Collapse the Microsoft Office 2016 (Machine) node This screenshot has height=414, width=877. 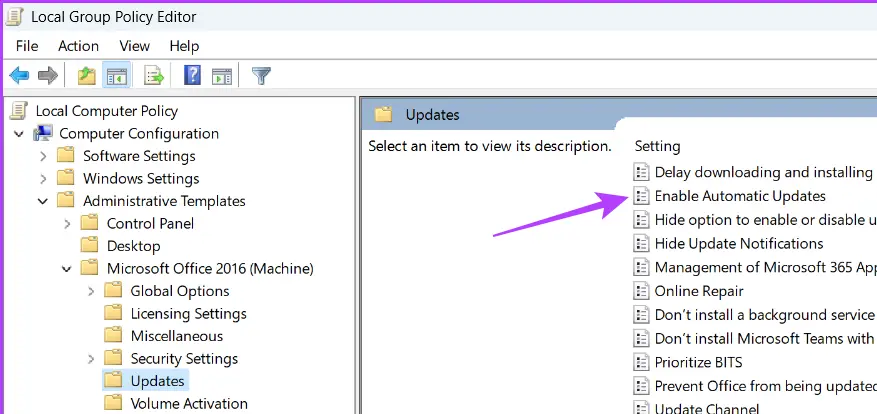point(66,269)
